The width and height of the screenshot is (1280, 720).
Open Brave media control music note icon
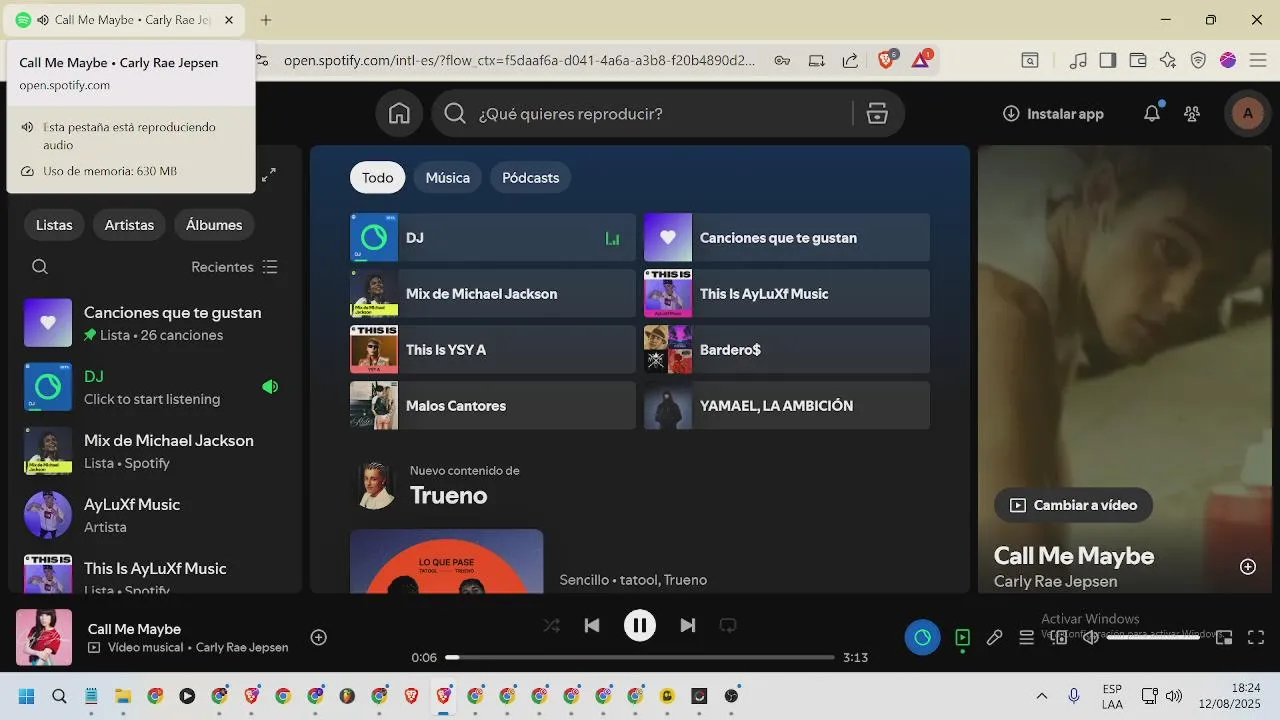pyautogui.click(x=1078, y=60)
